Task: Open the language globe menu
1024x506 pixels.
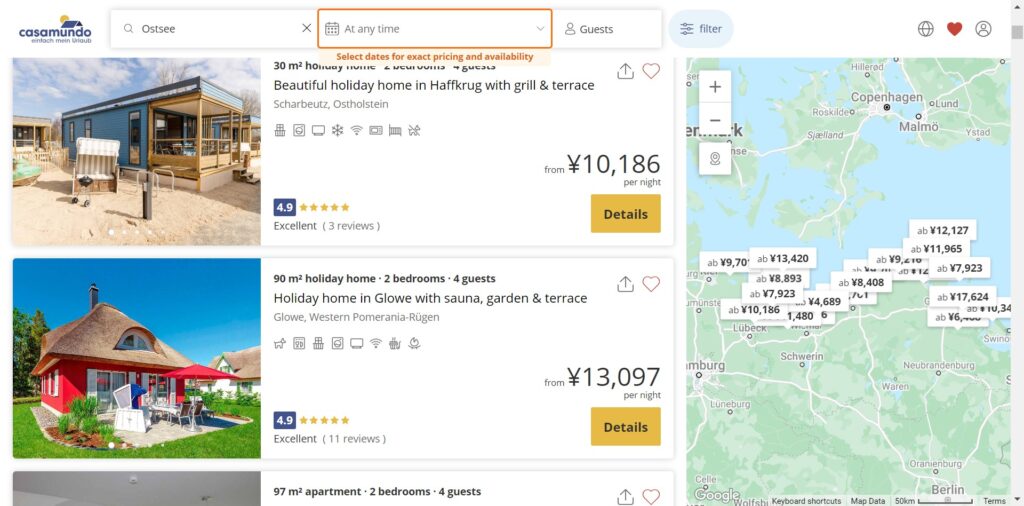Action: click(x=926, y=29)
